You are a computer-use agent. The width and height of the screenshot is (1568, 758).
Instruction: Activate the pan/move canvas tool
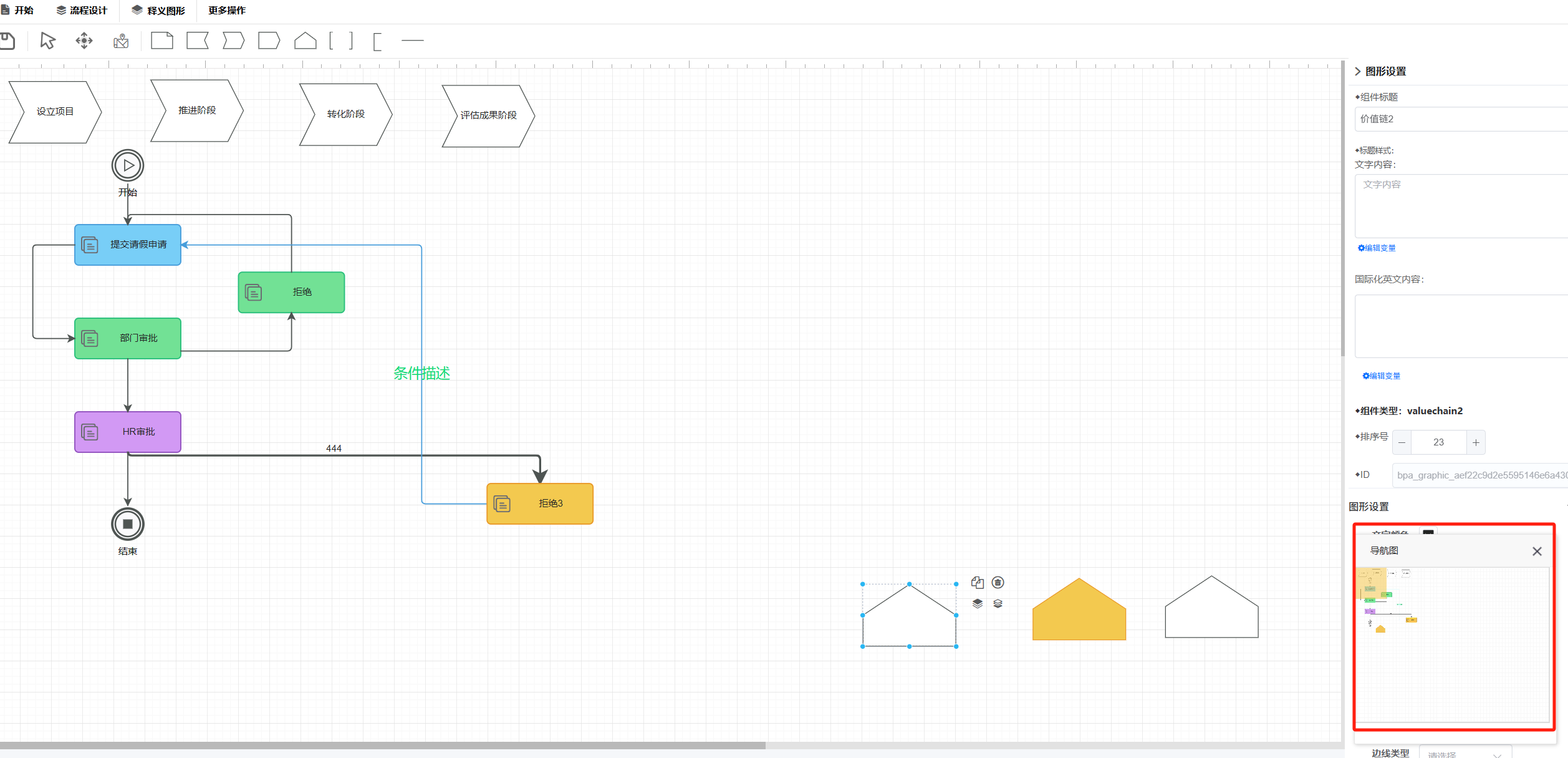tap(84, 41)
